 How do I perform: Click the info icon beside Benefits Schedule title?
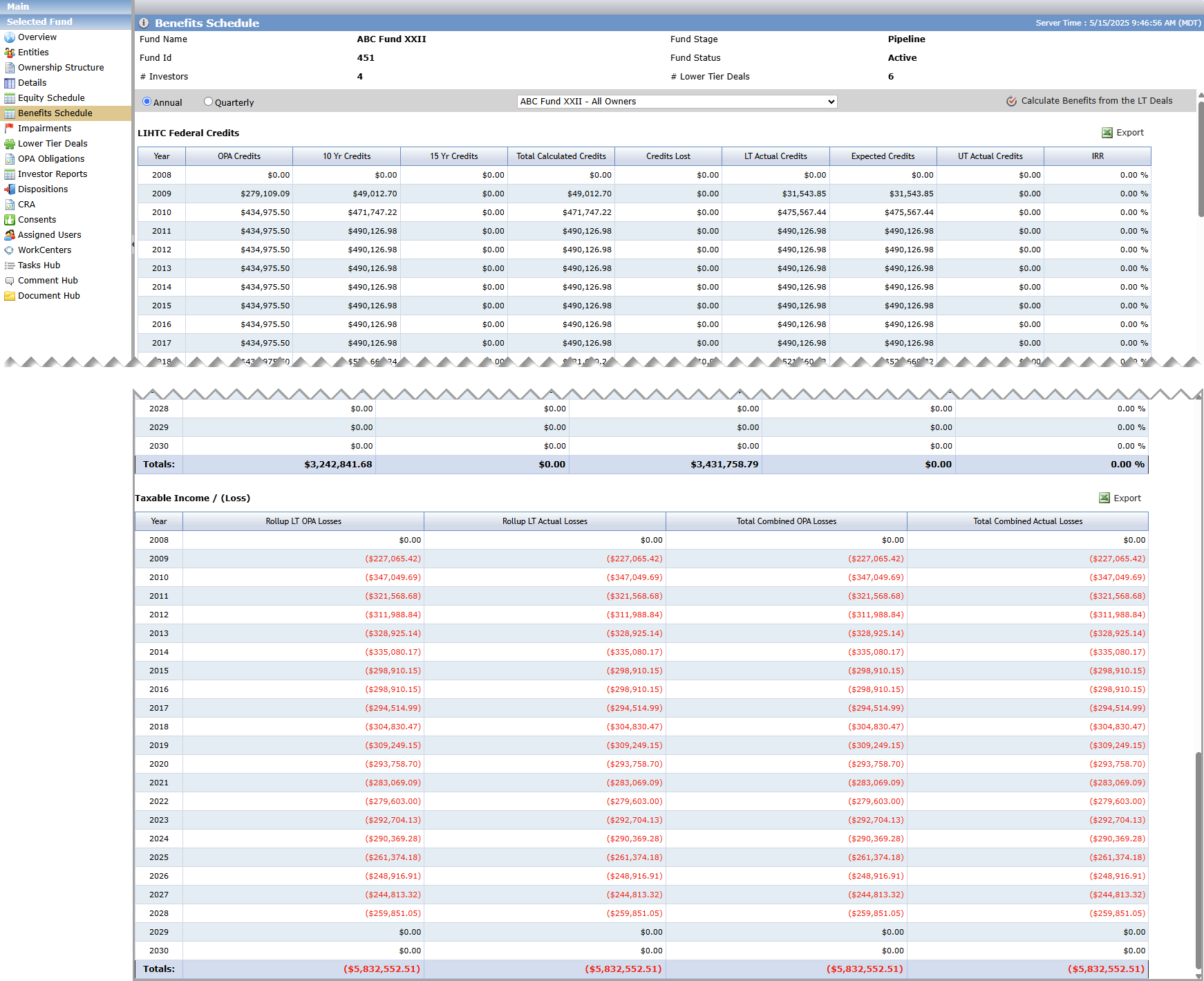click(144, 23)
